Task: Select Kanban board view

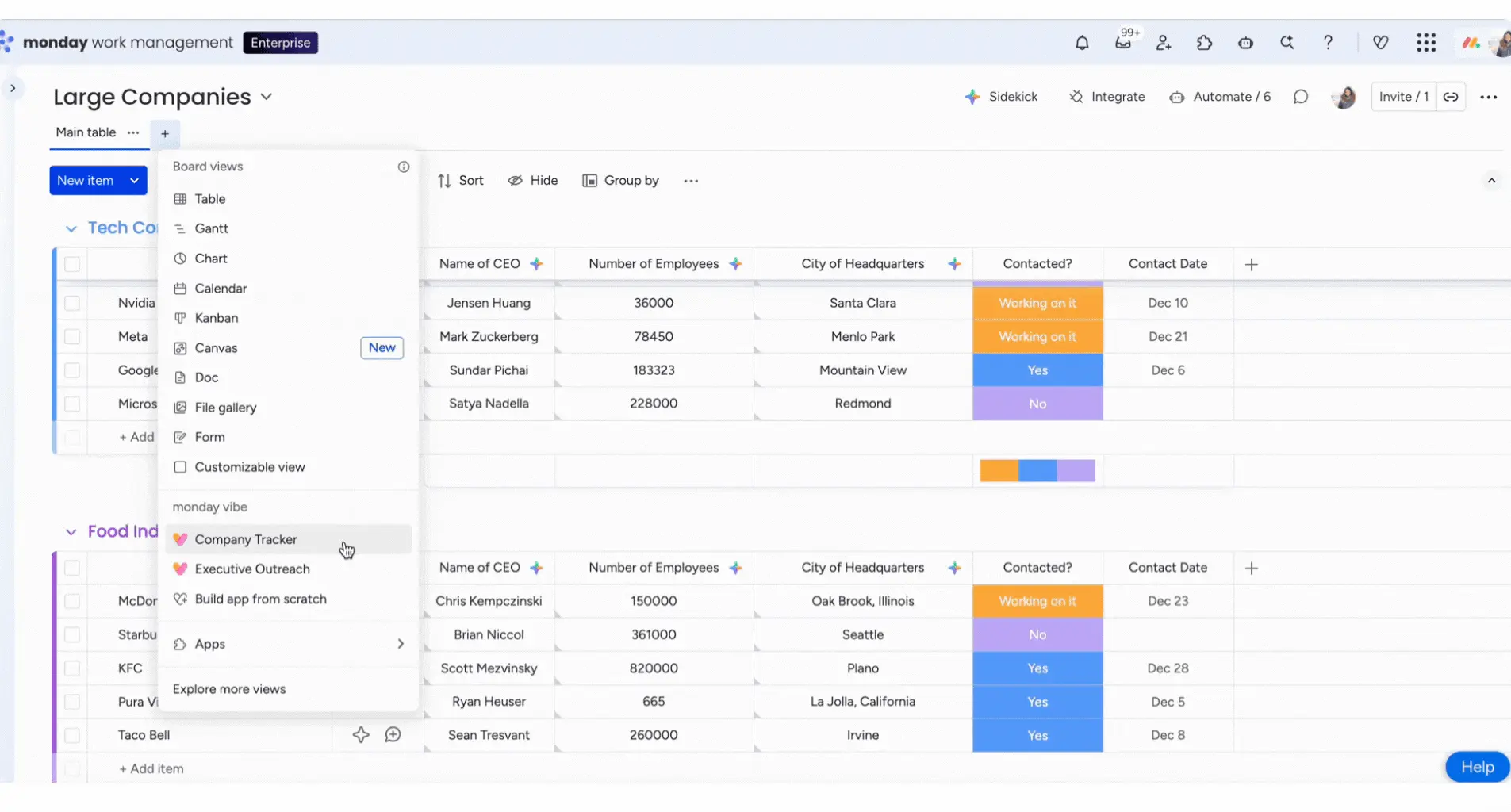Action: (288, 318)
